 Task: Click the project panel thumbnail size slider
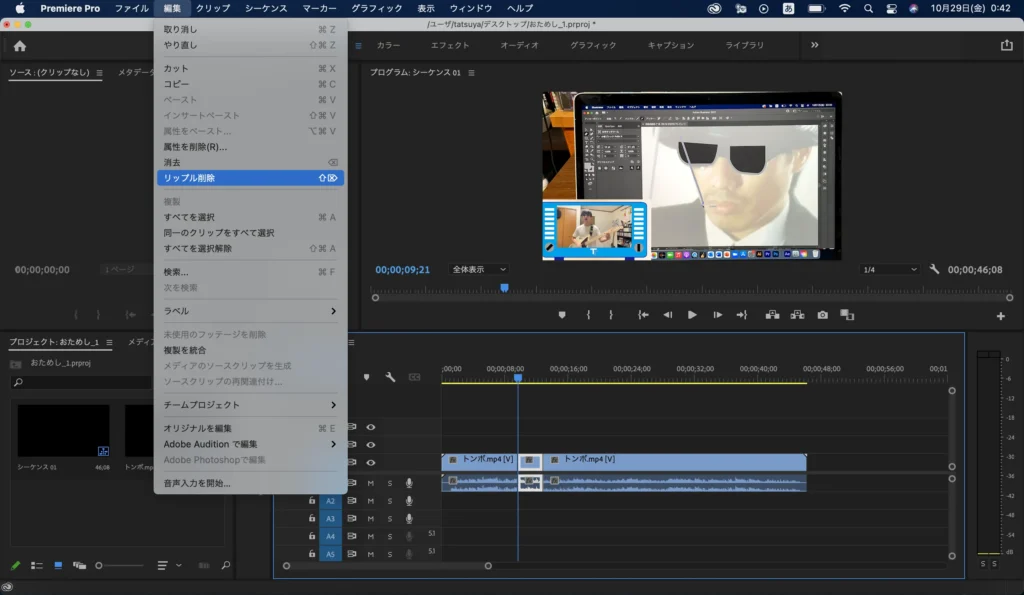pyautogui.click(x=99, y=566)
